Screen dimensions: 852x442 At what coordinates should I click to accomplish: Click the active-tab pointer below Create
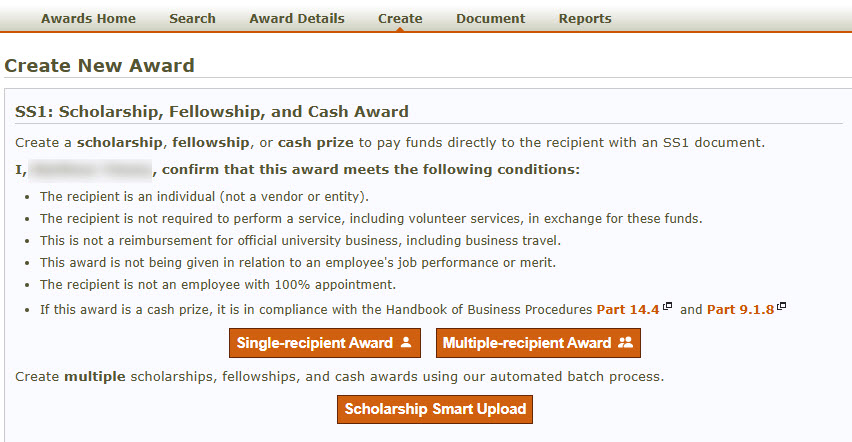pos(400,30)
